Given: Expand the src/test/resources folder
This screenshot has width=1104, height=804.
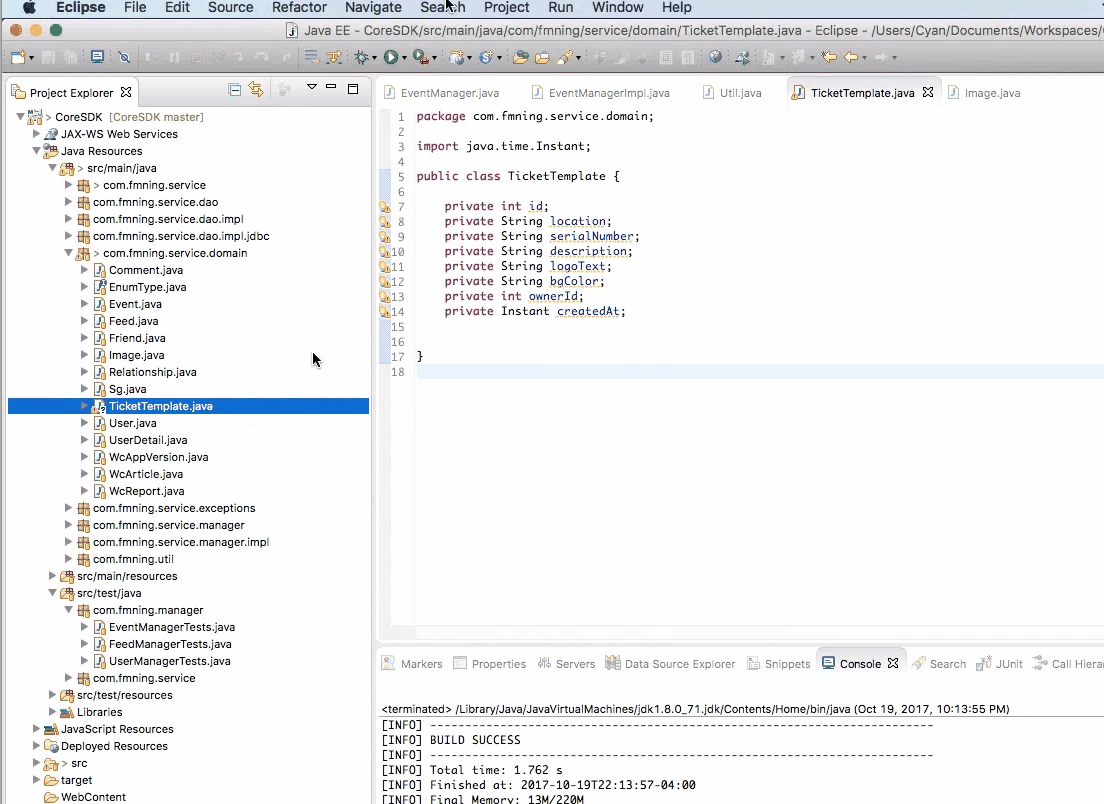Looking at the screenshot, I should click(x=52, y=695).
